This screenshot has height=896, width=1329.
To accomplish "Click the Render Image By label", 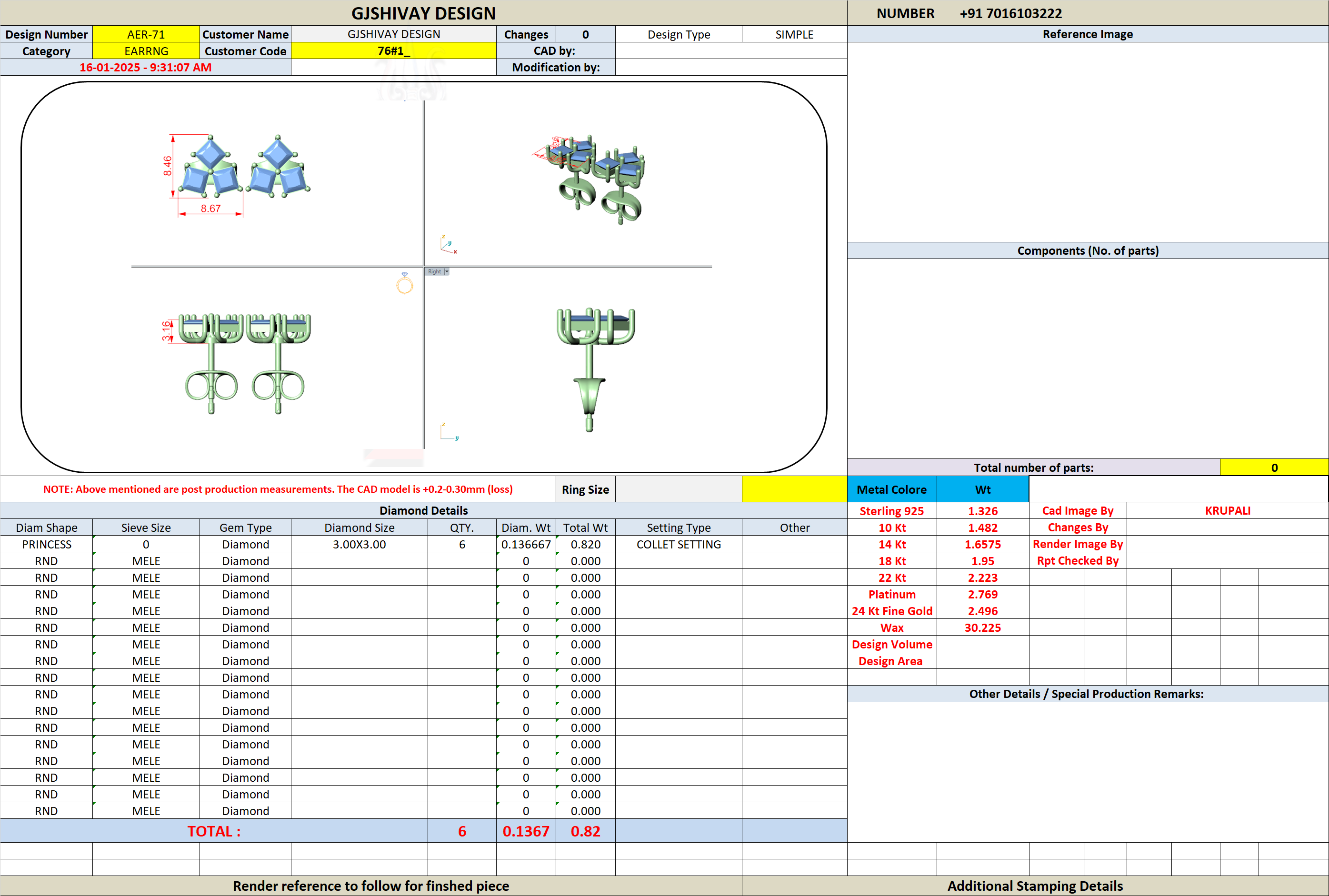I will (x=1078, y=544).
